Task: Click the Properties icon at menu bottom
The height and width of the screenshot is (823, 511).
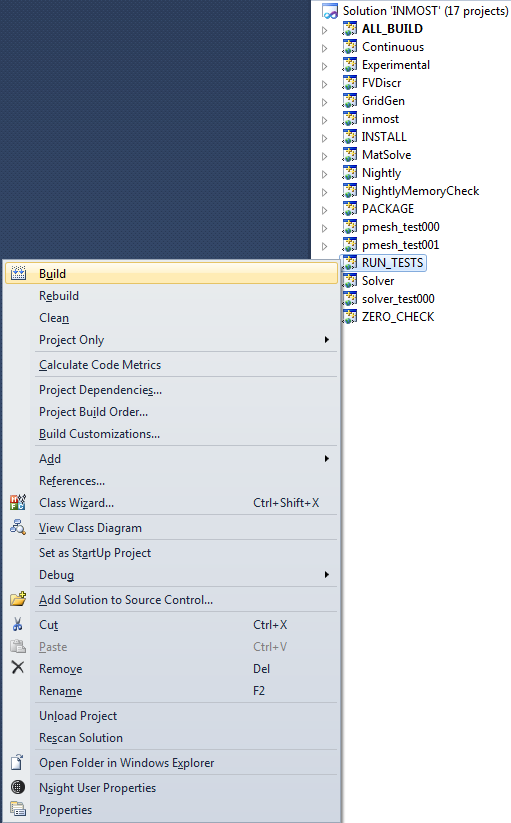Action: [x=18, y=809]
